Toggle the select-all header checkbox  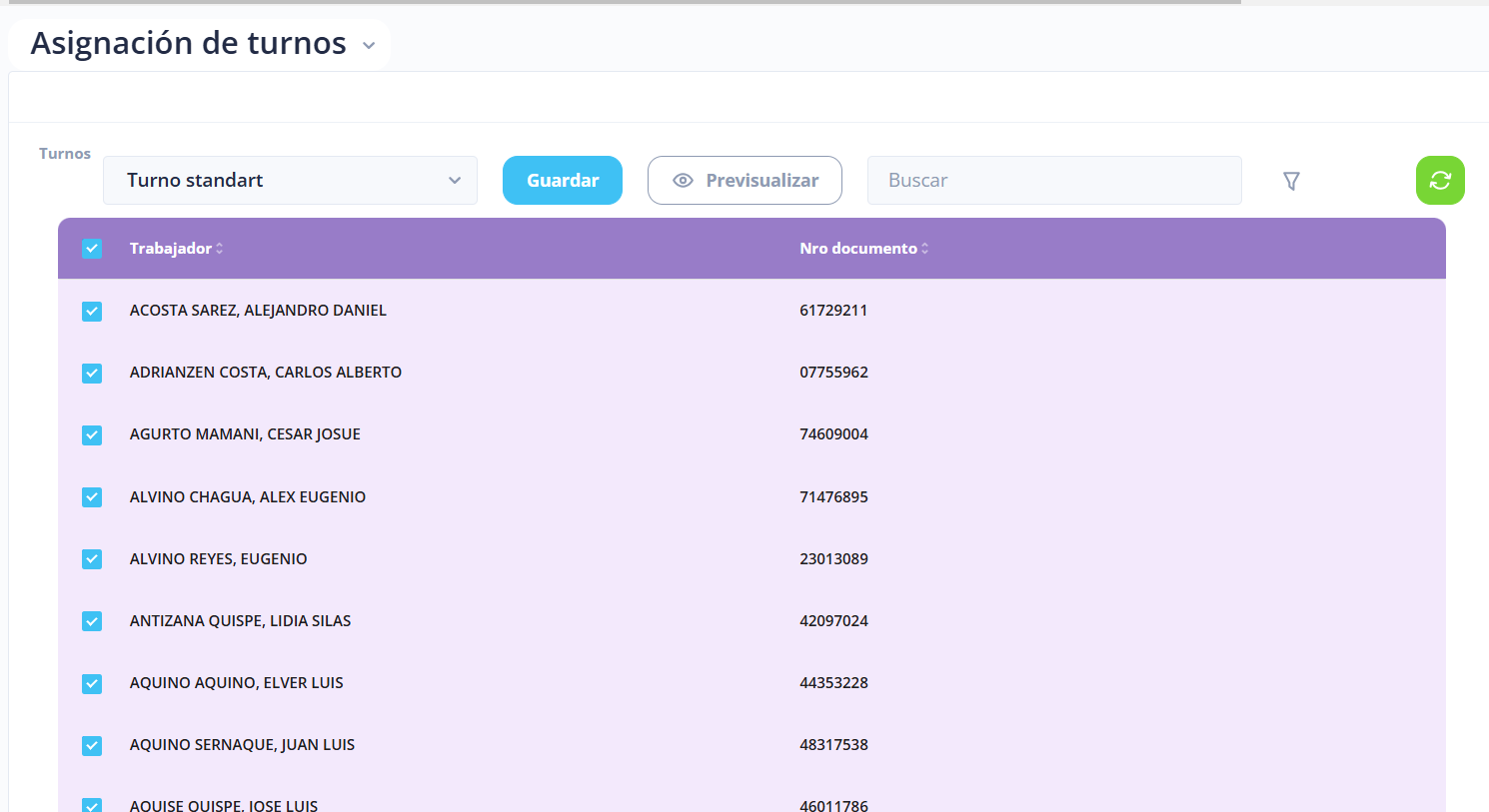(92, 249)
